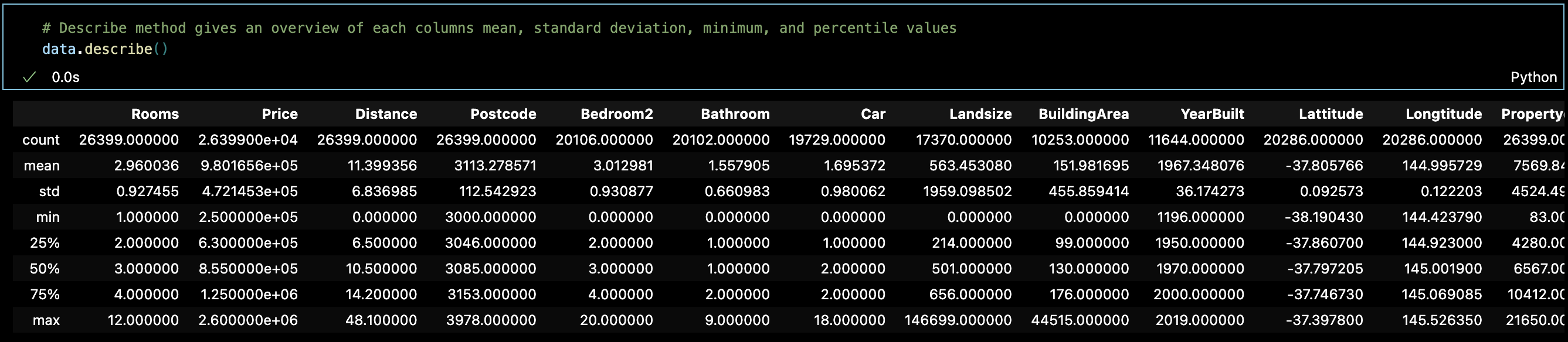This screenshot has height=342, width=1568.
Task: Click the YearBuilt column header
Action: (x=1211, y=114)
